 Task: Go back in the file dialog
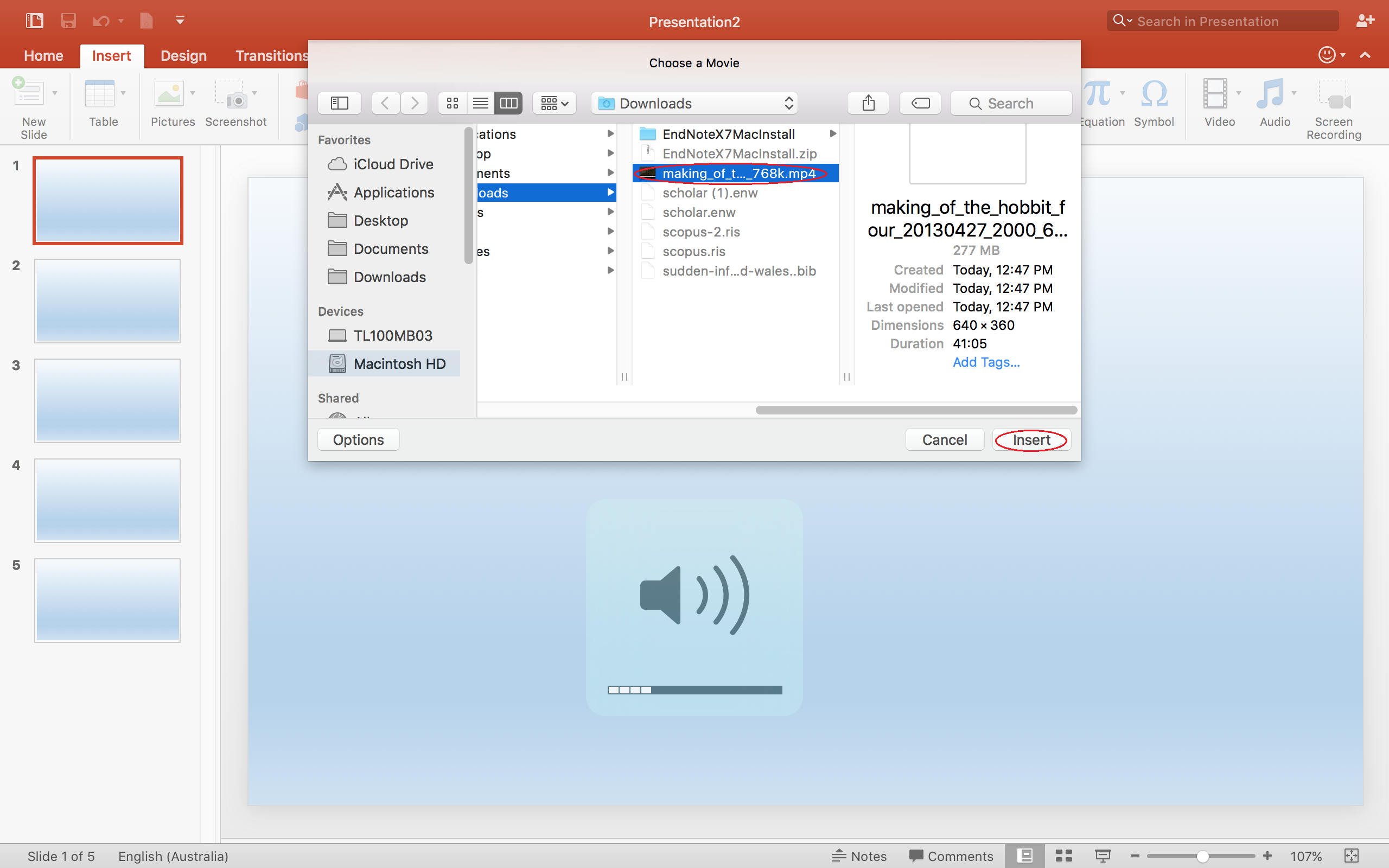point(386,103)
